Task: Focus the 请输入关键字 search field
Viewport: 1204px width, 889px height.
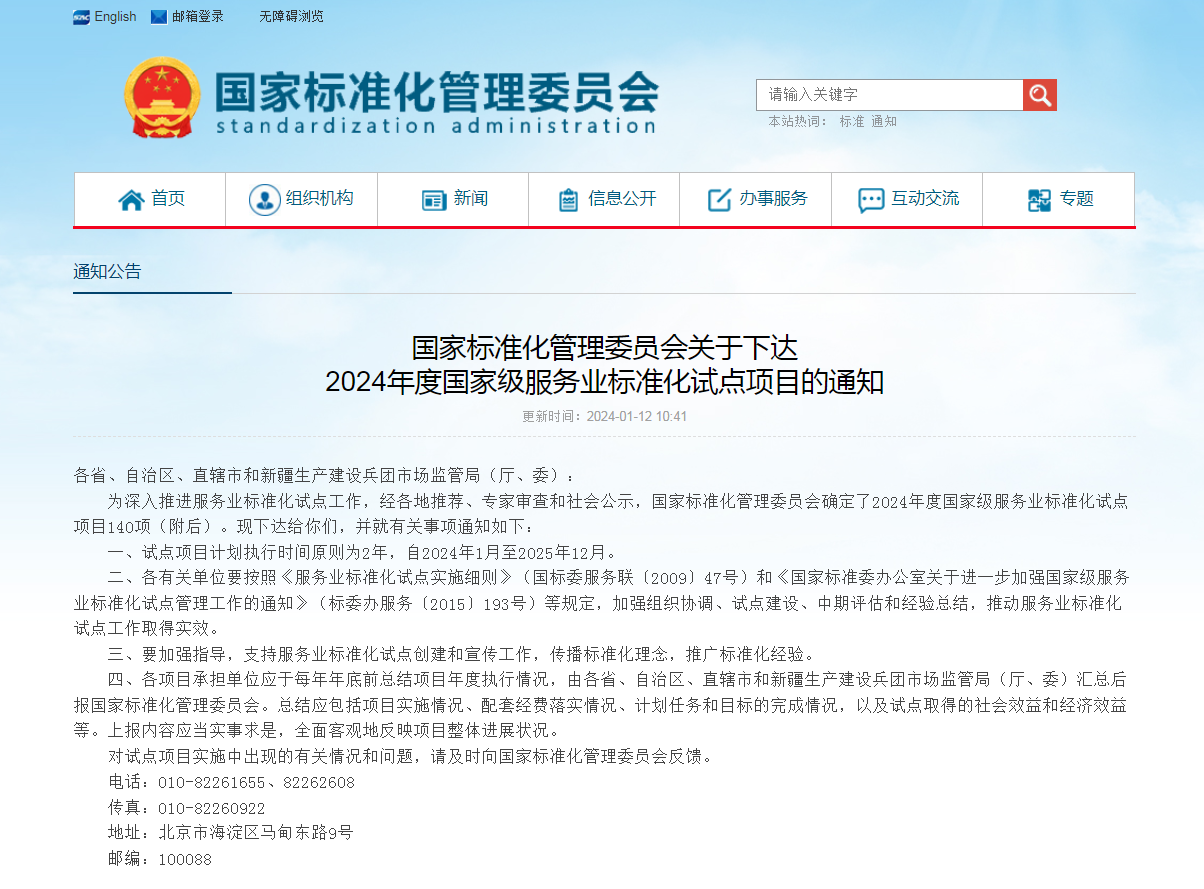Action: [888, 95]
